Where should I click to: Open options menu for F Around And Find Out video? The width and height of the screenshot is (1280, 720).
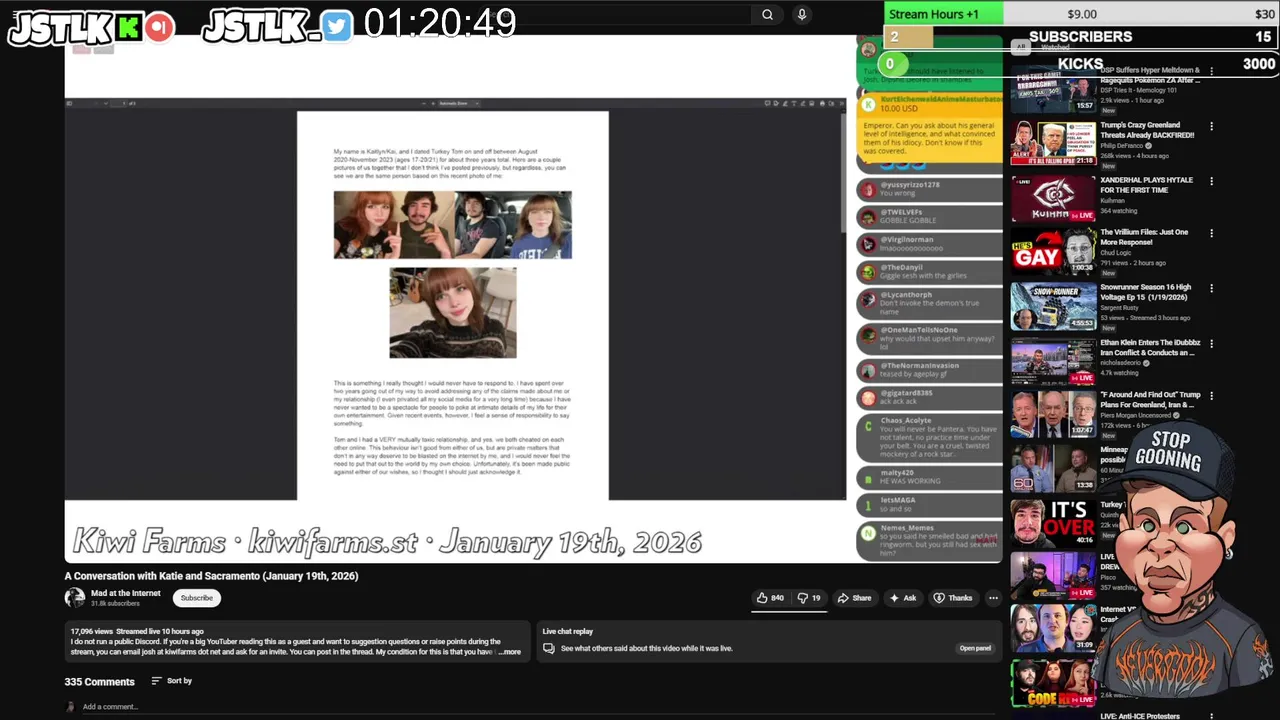[1211, 397]
